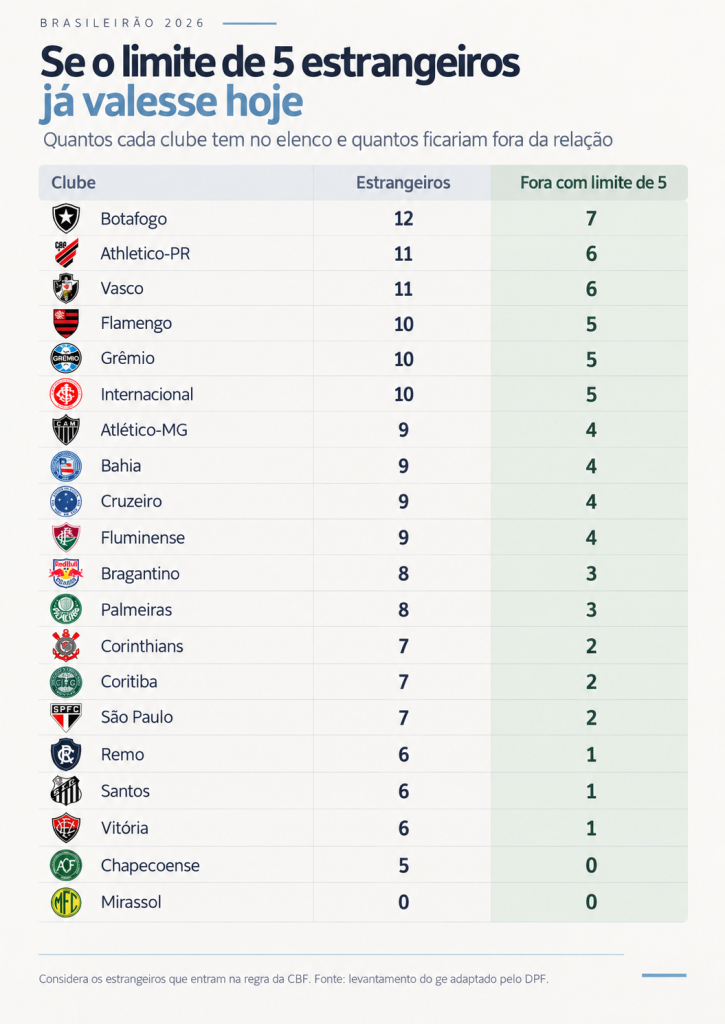This screenshot has width=725, height=1024.
Task: Click the Clube column header
Action: click(x=73, y=183)
